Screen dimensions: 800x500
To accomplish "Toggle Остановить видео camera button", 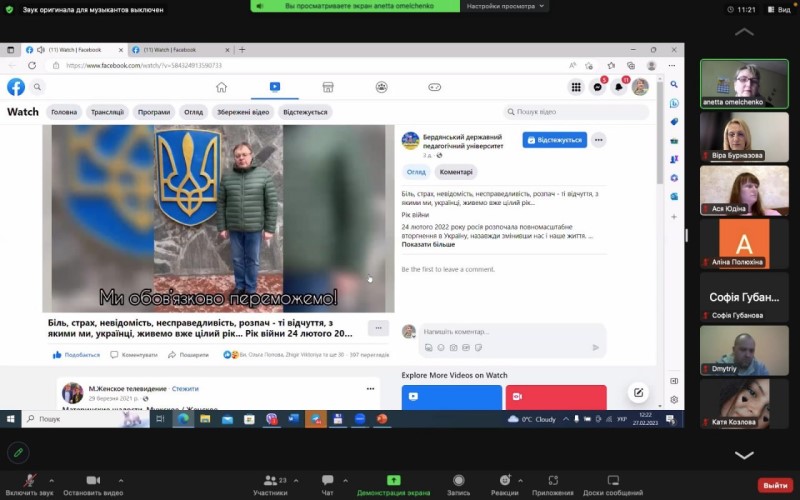I will pos(93,485).
